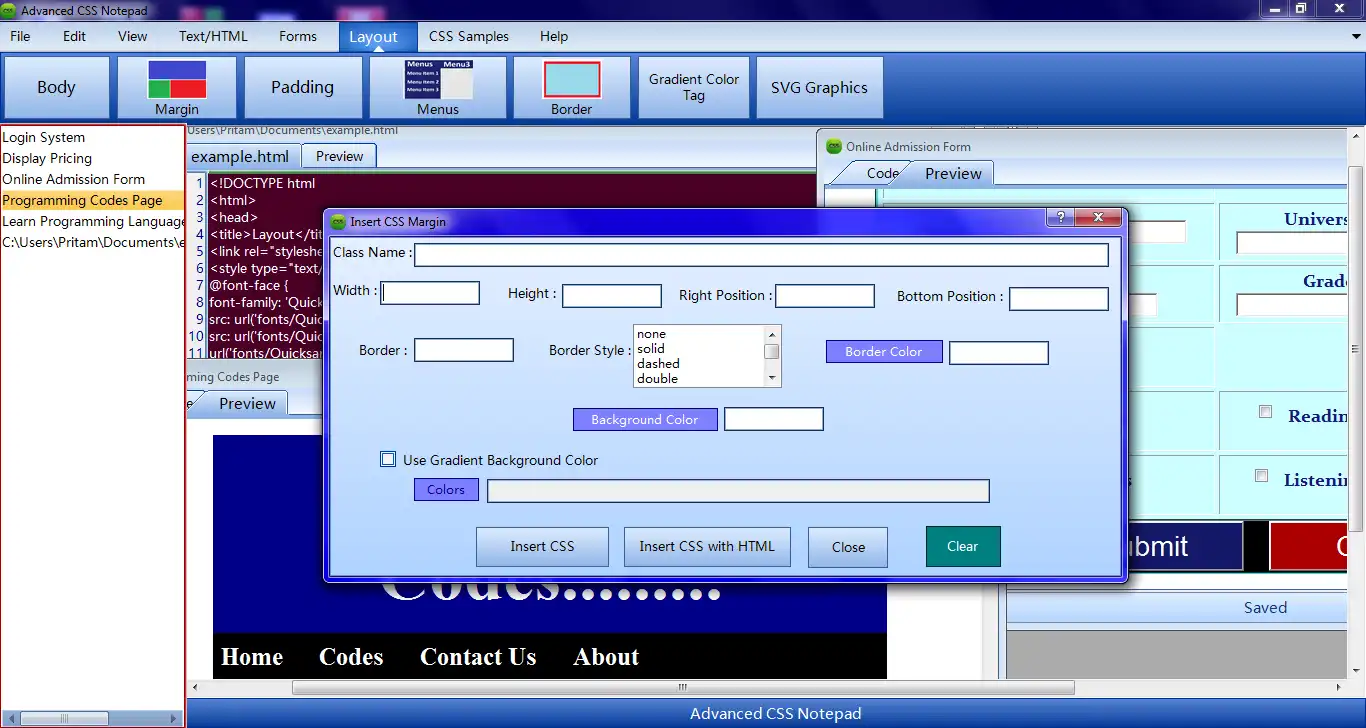Click the Insert CSS button
The height and width of the screenshot is (728, 1366).
click(x=542, y=547)
